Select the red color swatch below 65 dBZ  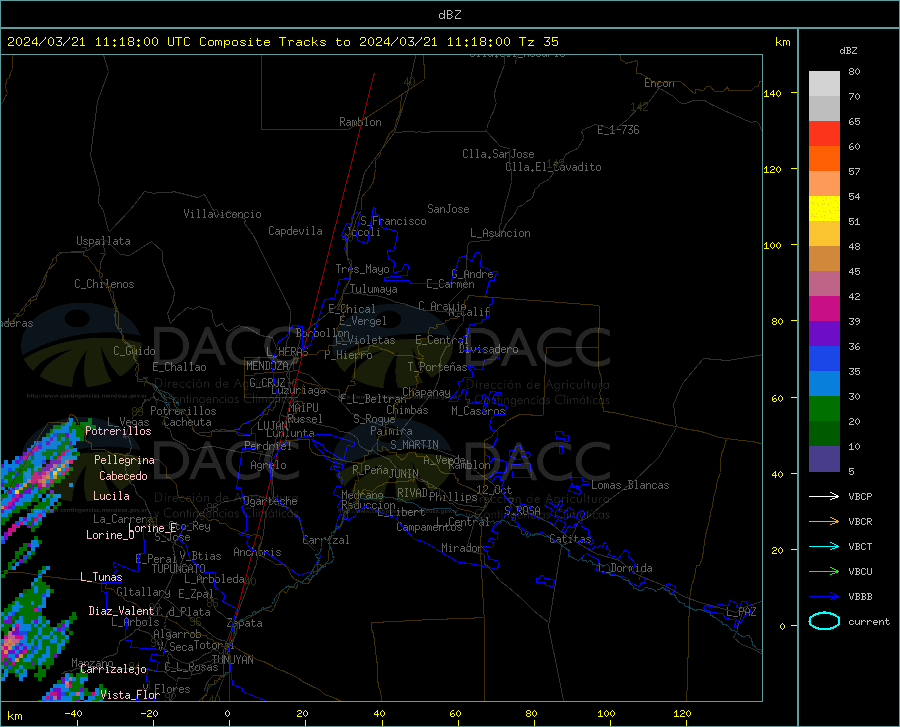point(824,134)
